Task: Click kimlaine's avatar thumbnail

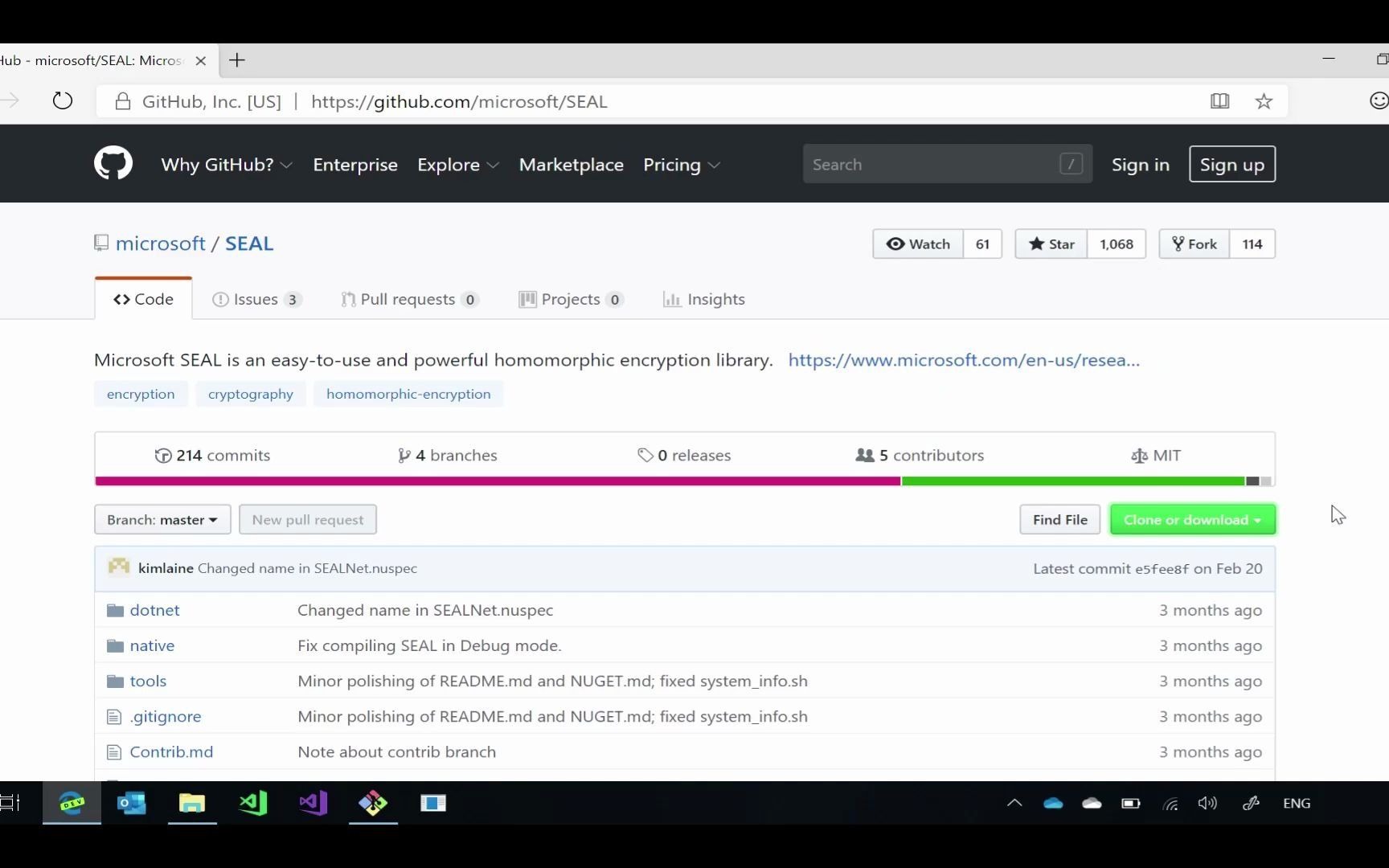Action: (119, 567)
